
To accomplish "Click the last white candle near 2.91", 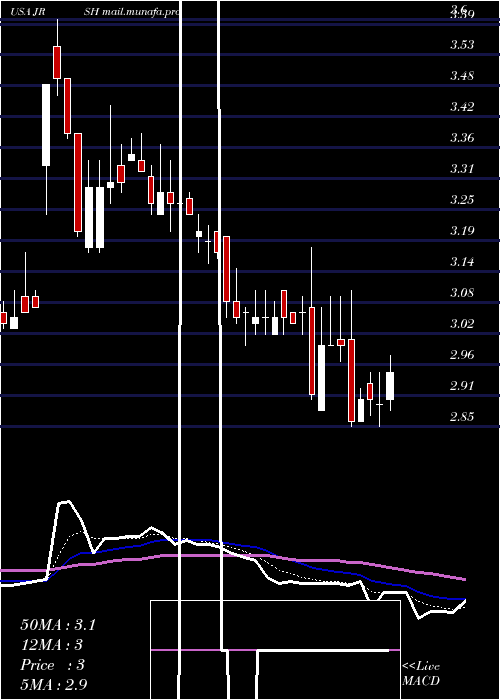I will coord(390,386).
